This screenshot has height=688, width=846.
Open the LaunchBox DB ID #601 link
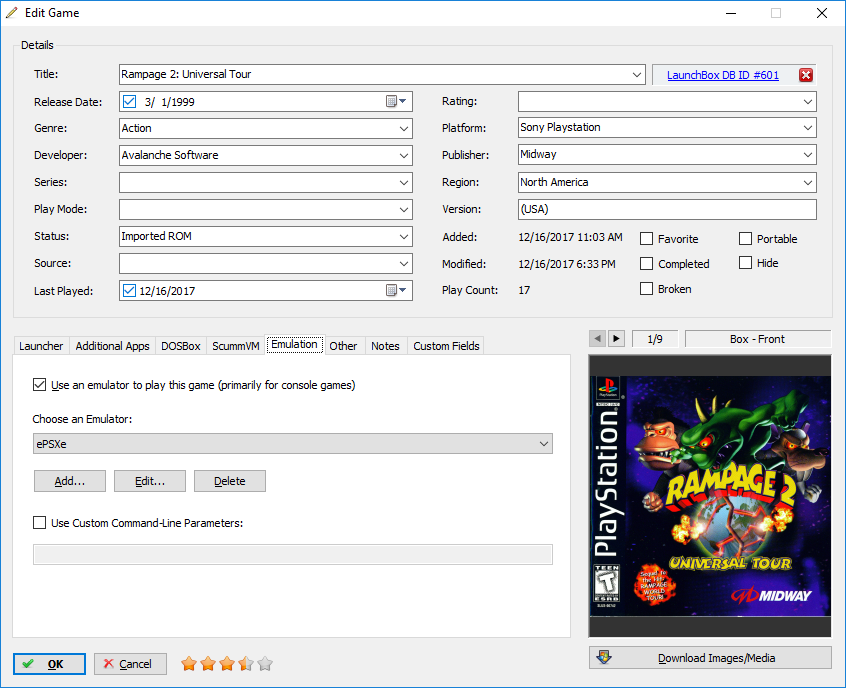[x=722, y=75]
